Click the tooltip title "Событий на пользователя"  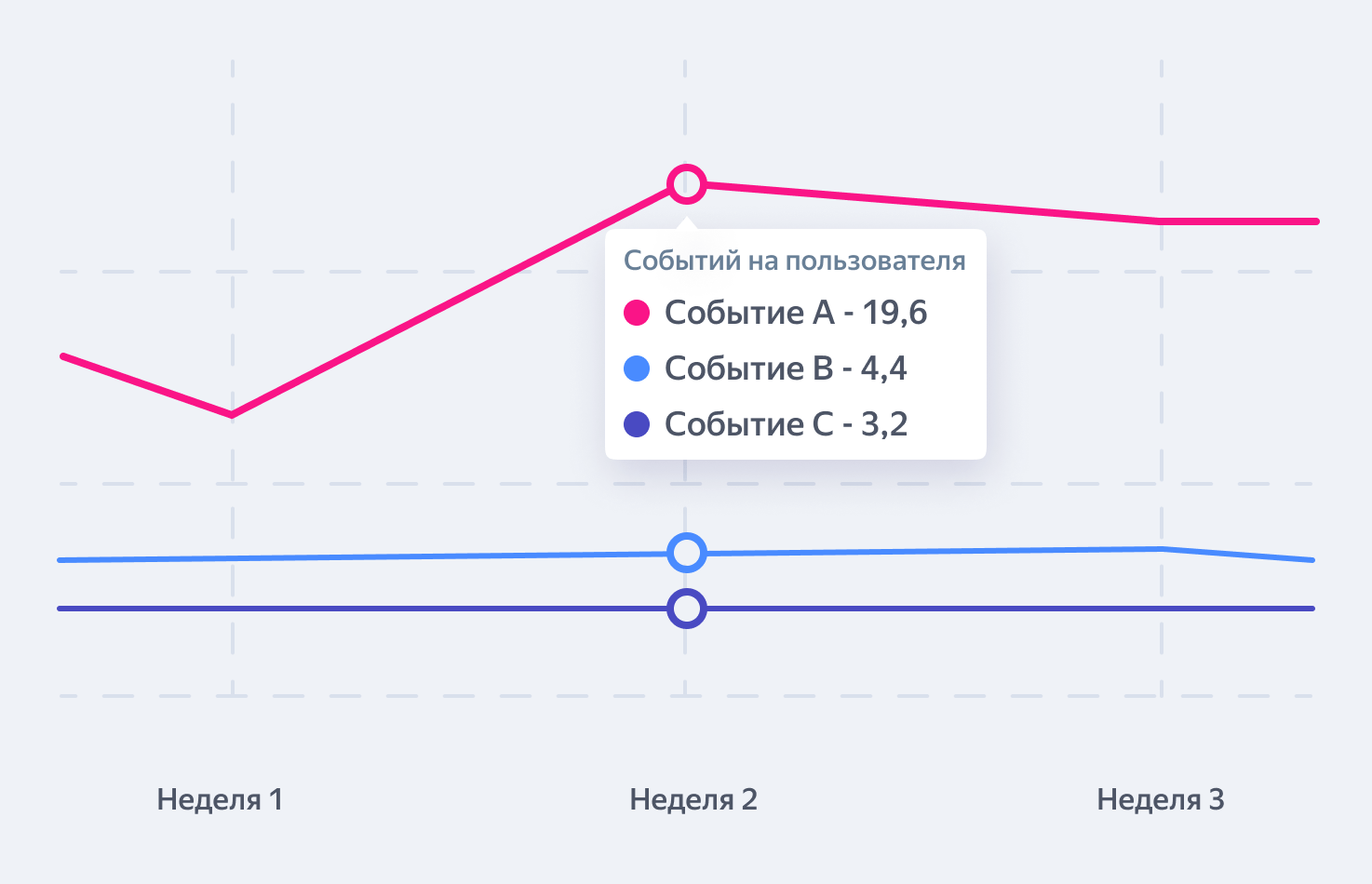tap(794, 261)
